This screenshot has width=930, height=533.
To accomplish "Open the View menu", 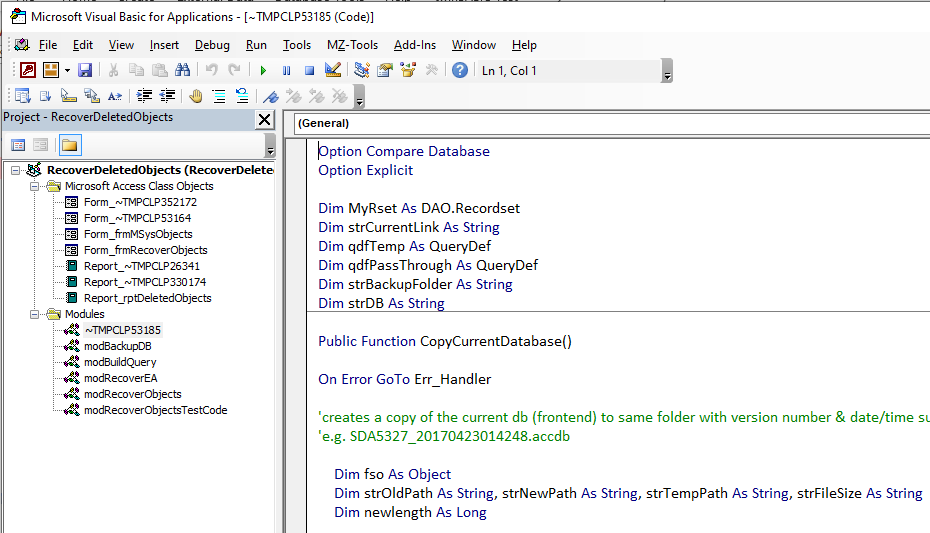I will pyautogui.click(x=122, y=45).
